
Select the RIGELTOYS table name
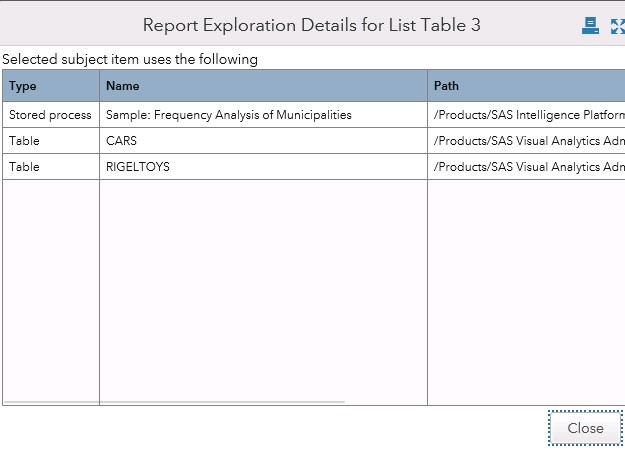coord(138,167)
